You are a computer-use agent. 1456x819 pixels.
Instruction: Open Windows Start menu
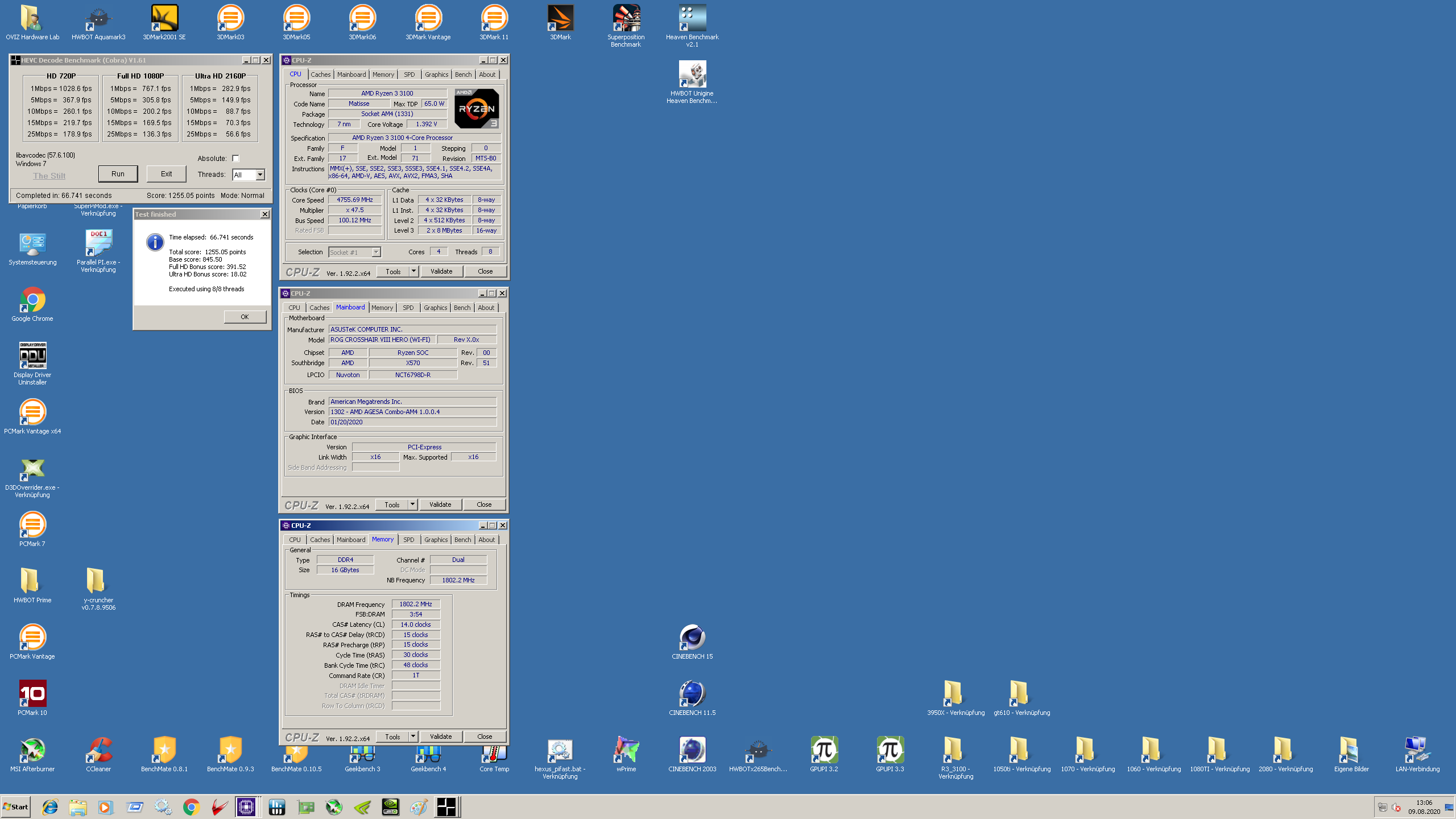(x=16, y=807)
